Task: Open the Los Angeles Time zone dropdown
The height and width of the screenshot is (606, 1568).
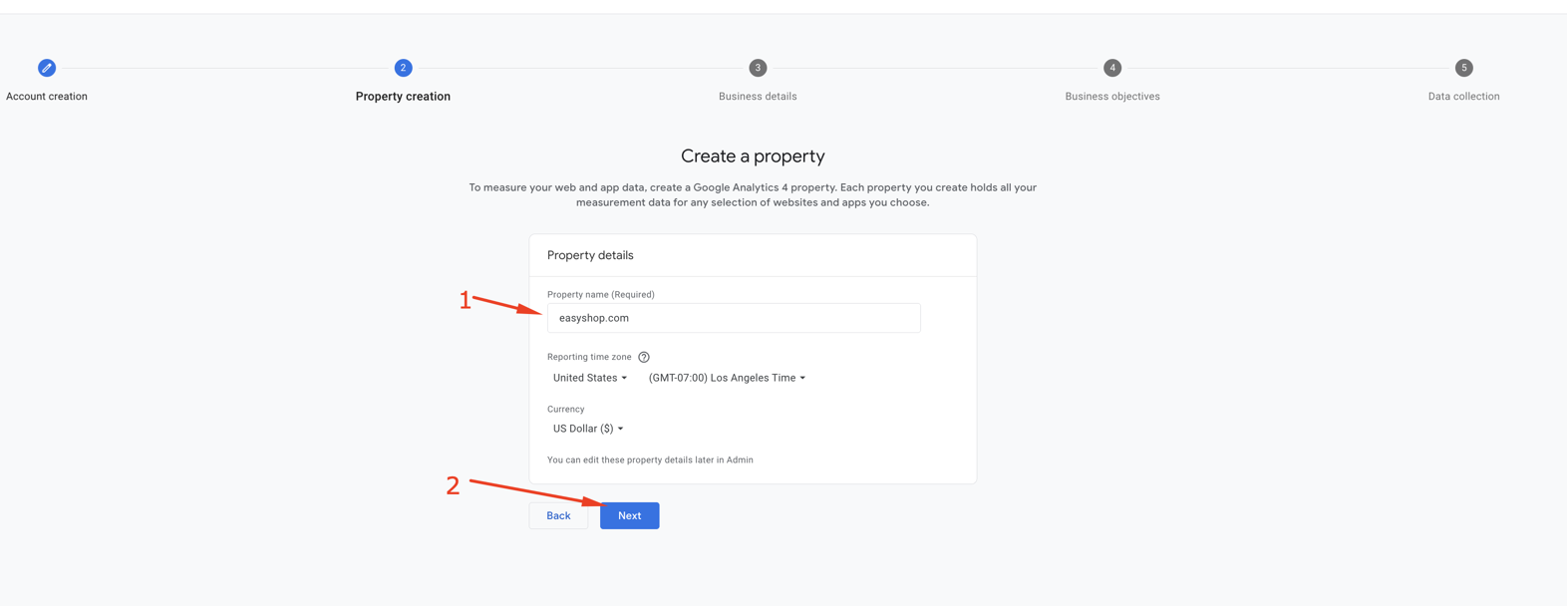Action: (x=727, y=378)
